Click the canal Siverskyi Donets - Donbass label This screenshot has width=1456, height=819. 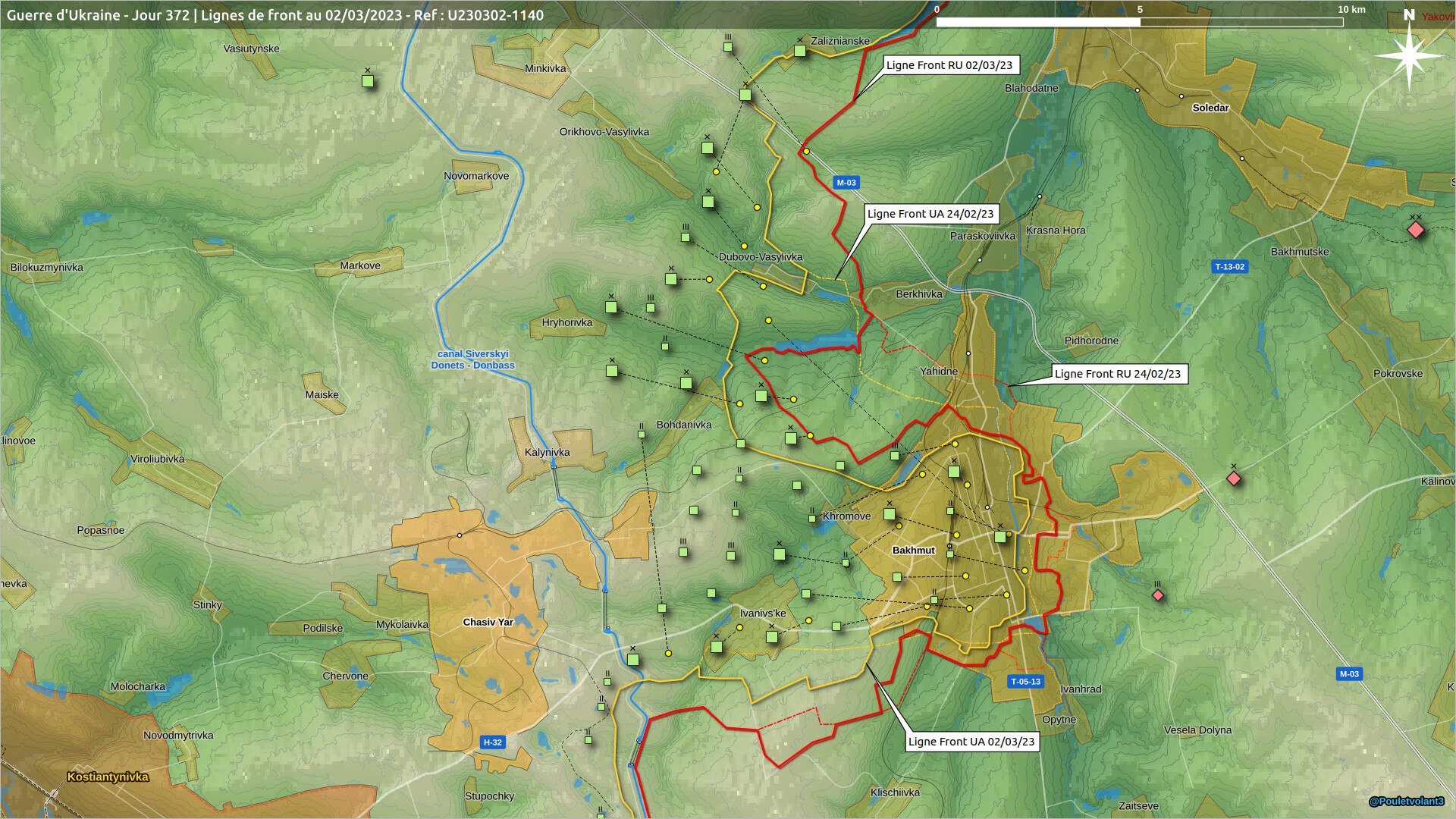[x=472, y=359]
